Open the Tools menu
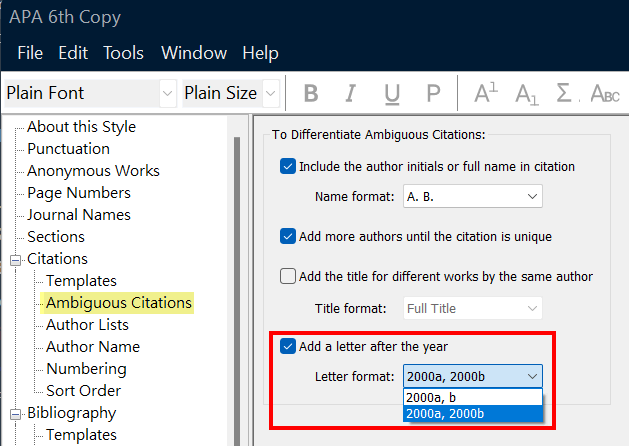Viewport: 629px width, 446px height. click(124, 53)
